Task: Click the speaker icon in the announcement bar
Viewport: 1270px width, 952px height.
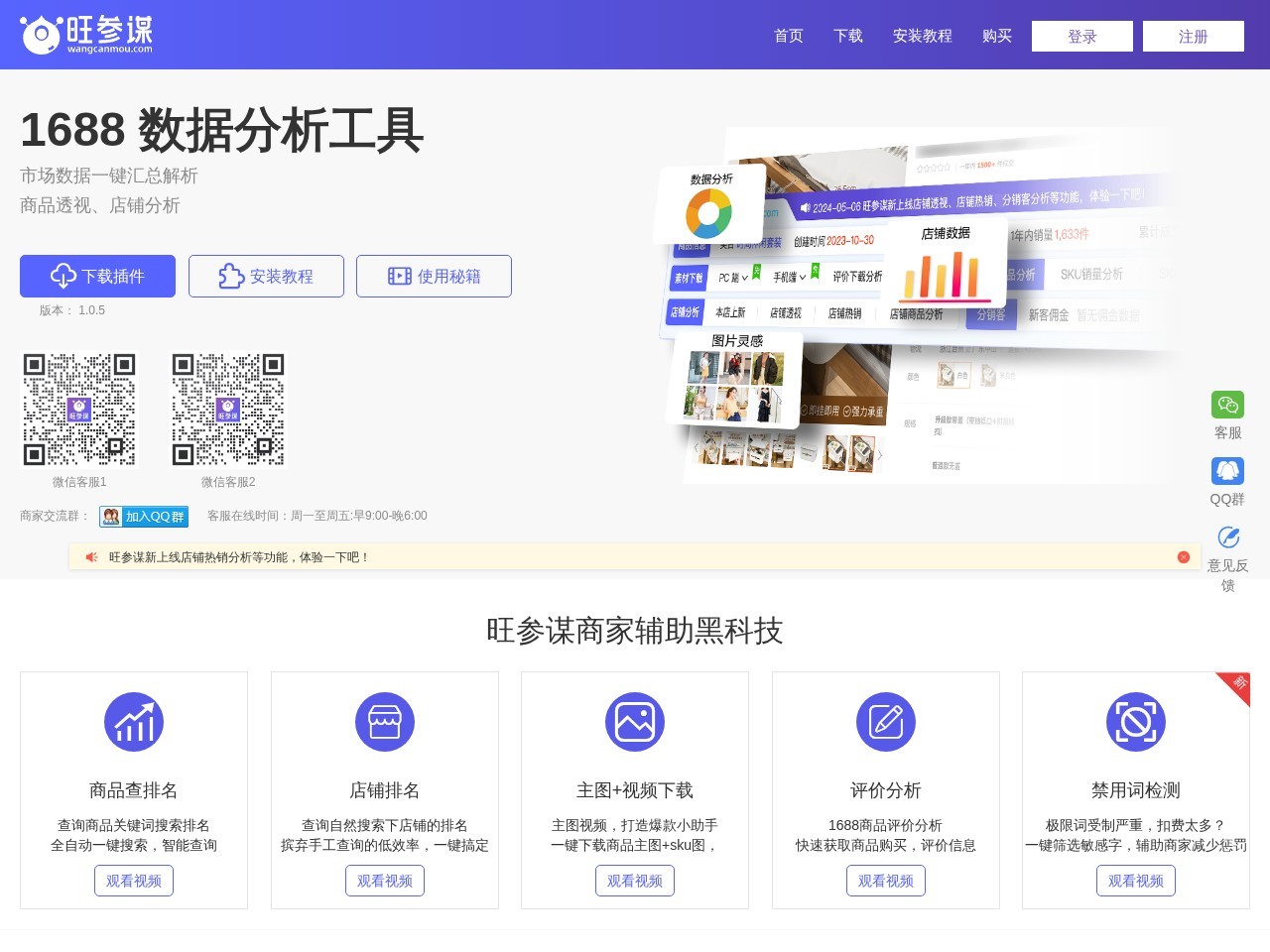Action: point(91,557)
